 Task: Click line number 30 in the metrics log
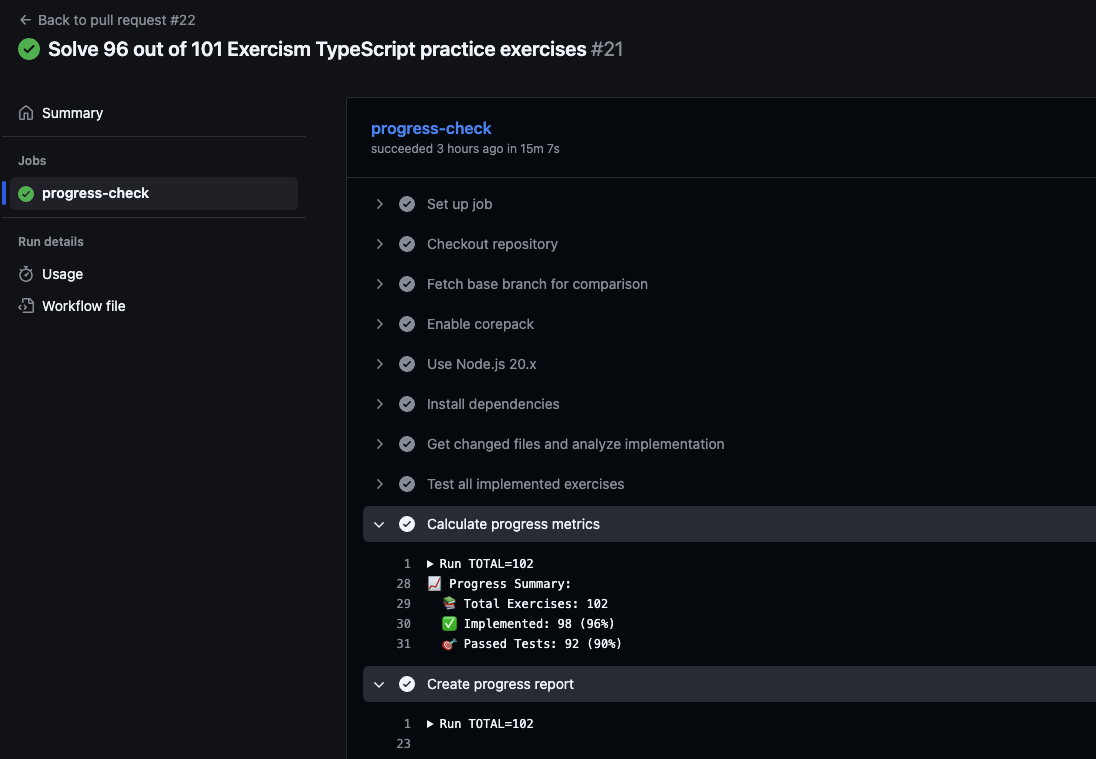tap(404, 623)
